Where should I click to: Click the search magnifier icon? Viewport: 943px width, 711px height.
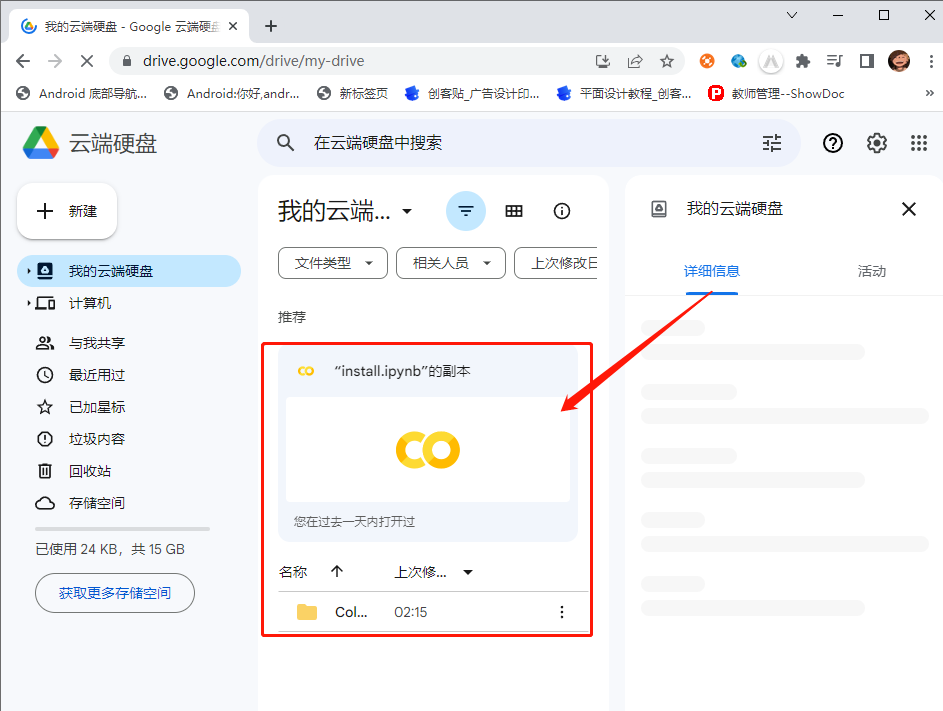tap(285, 143)
